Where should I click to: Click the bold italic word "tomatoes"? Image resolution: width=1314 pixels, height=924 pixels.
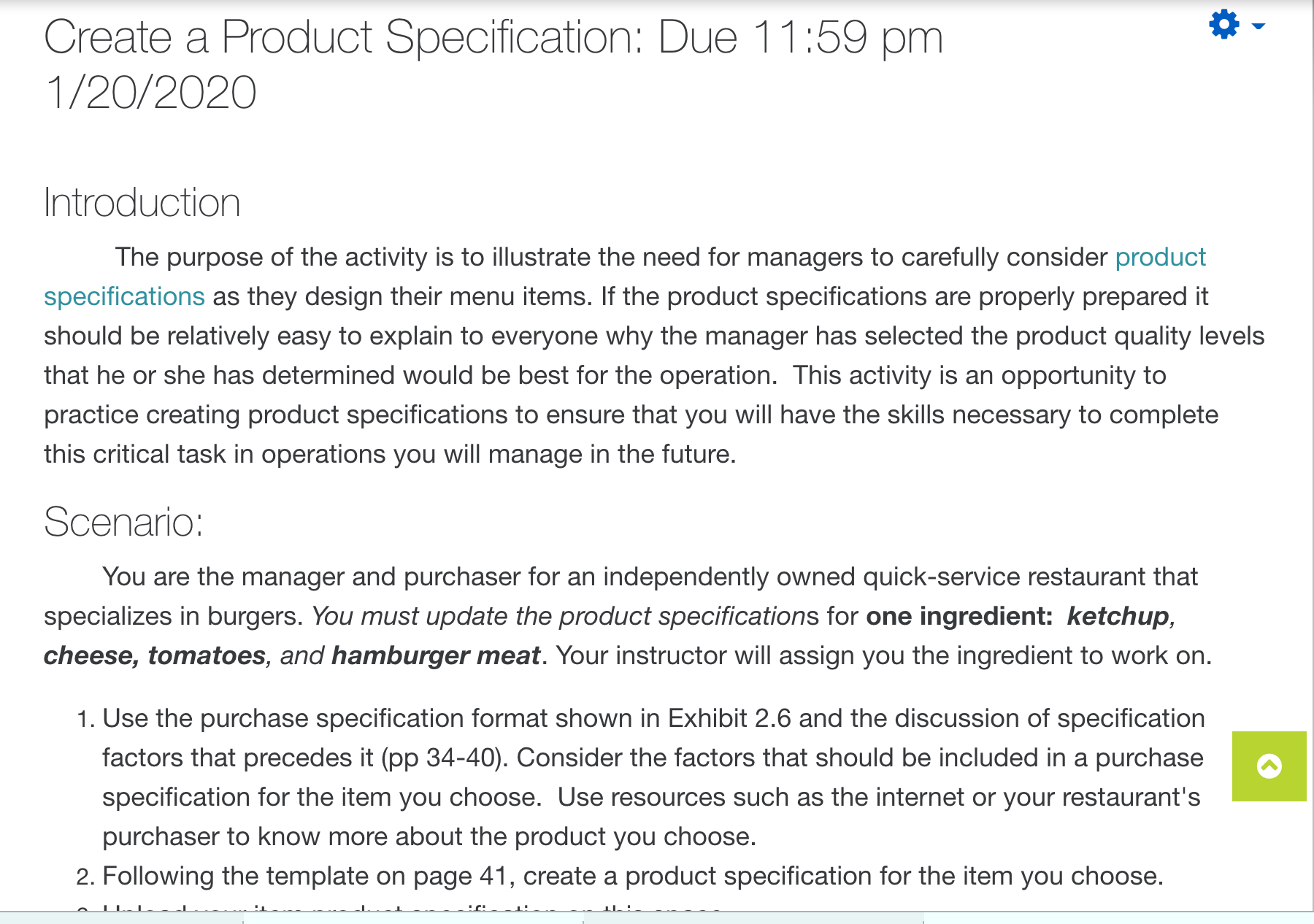click(x=207, y=655)
